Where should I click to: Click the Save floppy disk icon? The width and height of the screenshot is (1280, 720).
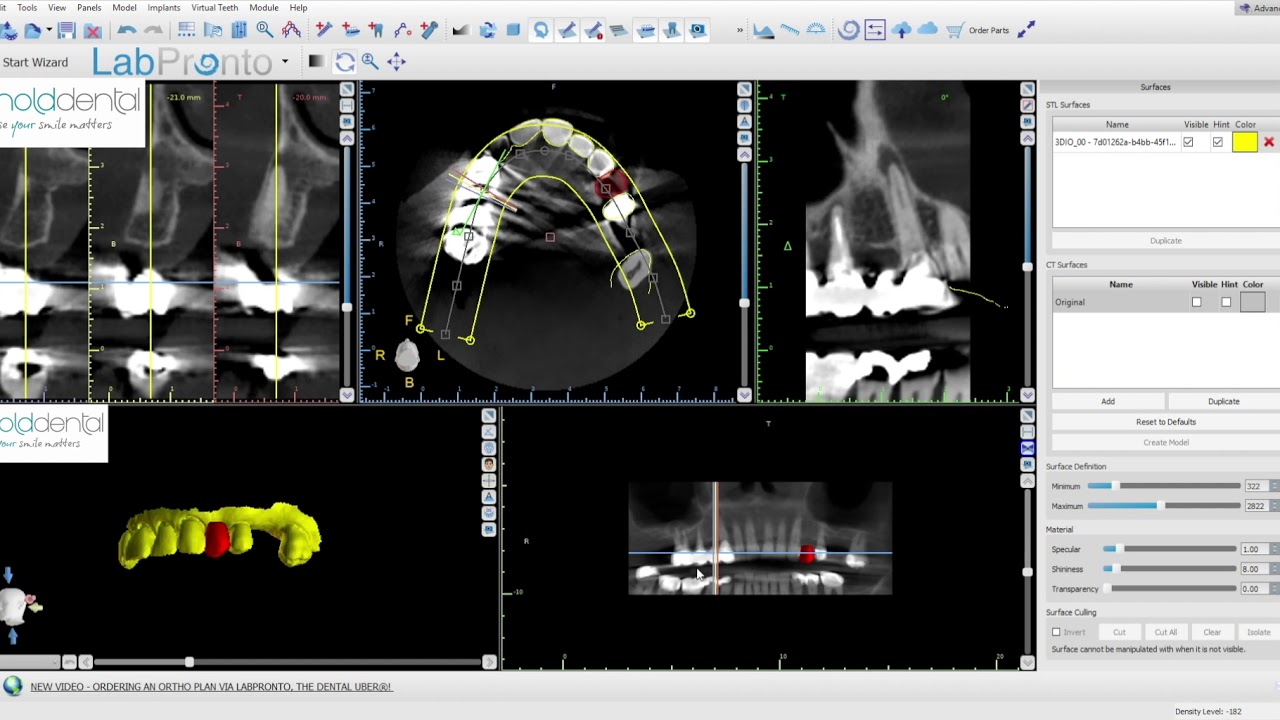point(66,30)
